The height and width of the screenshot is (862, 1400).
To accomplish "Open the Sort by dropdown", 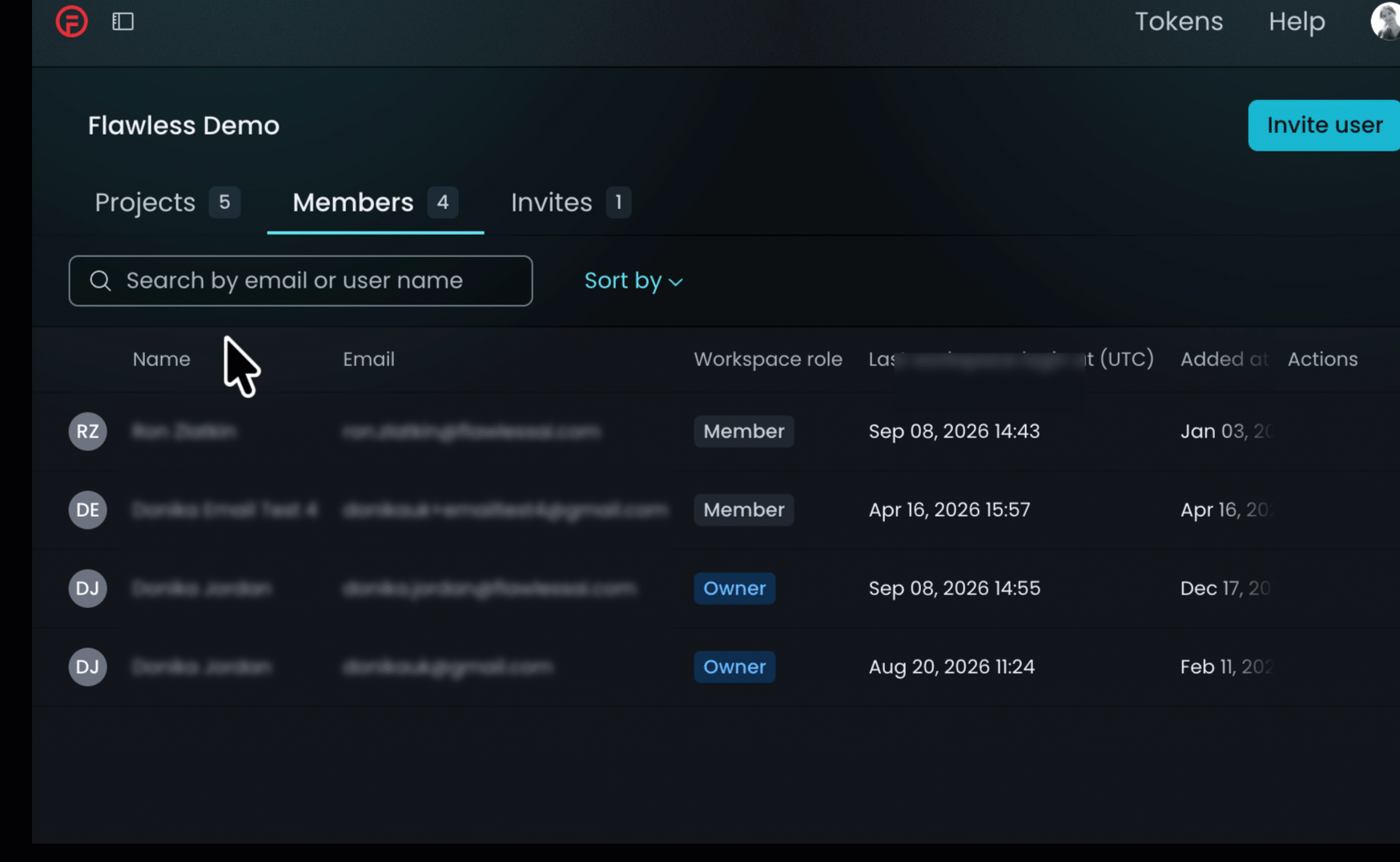I will 634,280.
